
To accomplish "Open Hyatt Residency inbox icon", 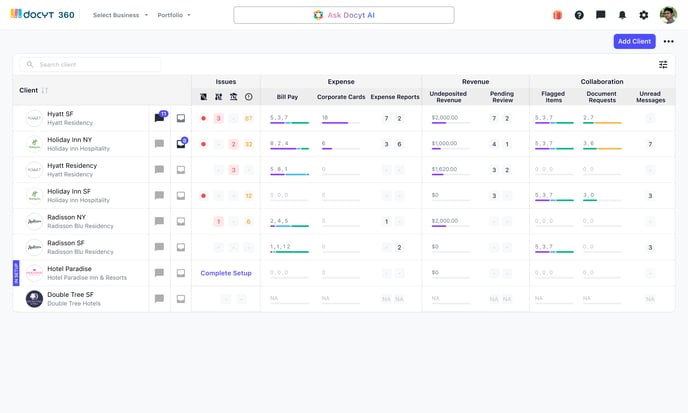I will (x=181, y=169).
